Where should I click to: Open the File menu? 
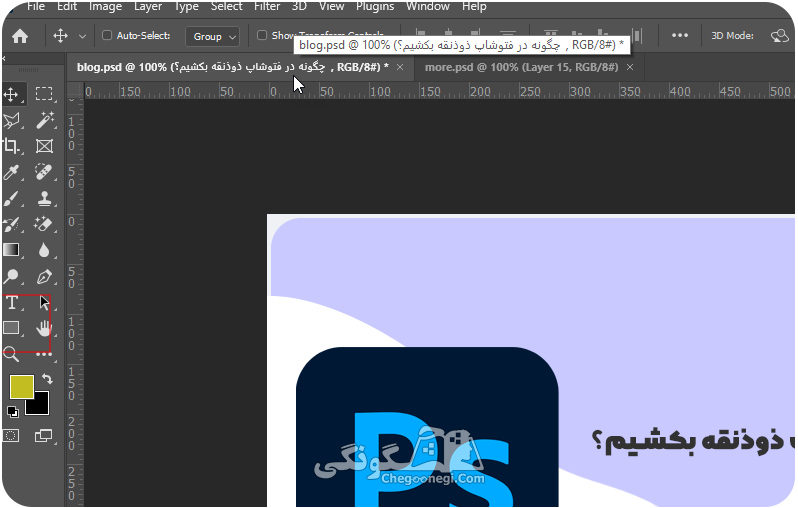(x=36, y=7)
